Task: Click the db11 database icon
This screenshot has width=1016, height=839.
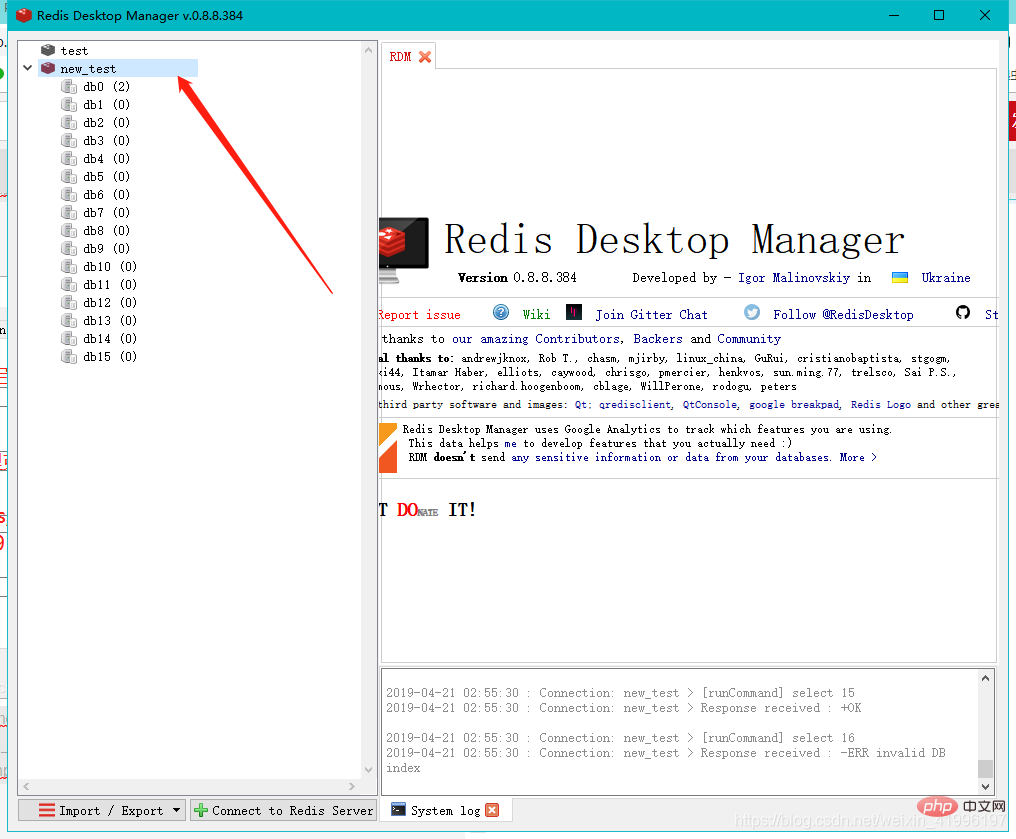Action: [x=69, y=284]
